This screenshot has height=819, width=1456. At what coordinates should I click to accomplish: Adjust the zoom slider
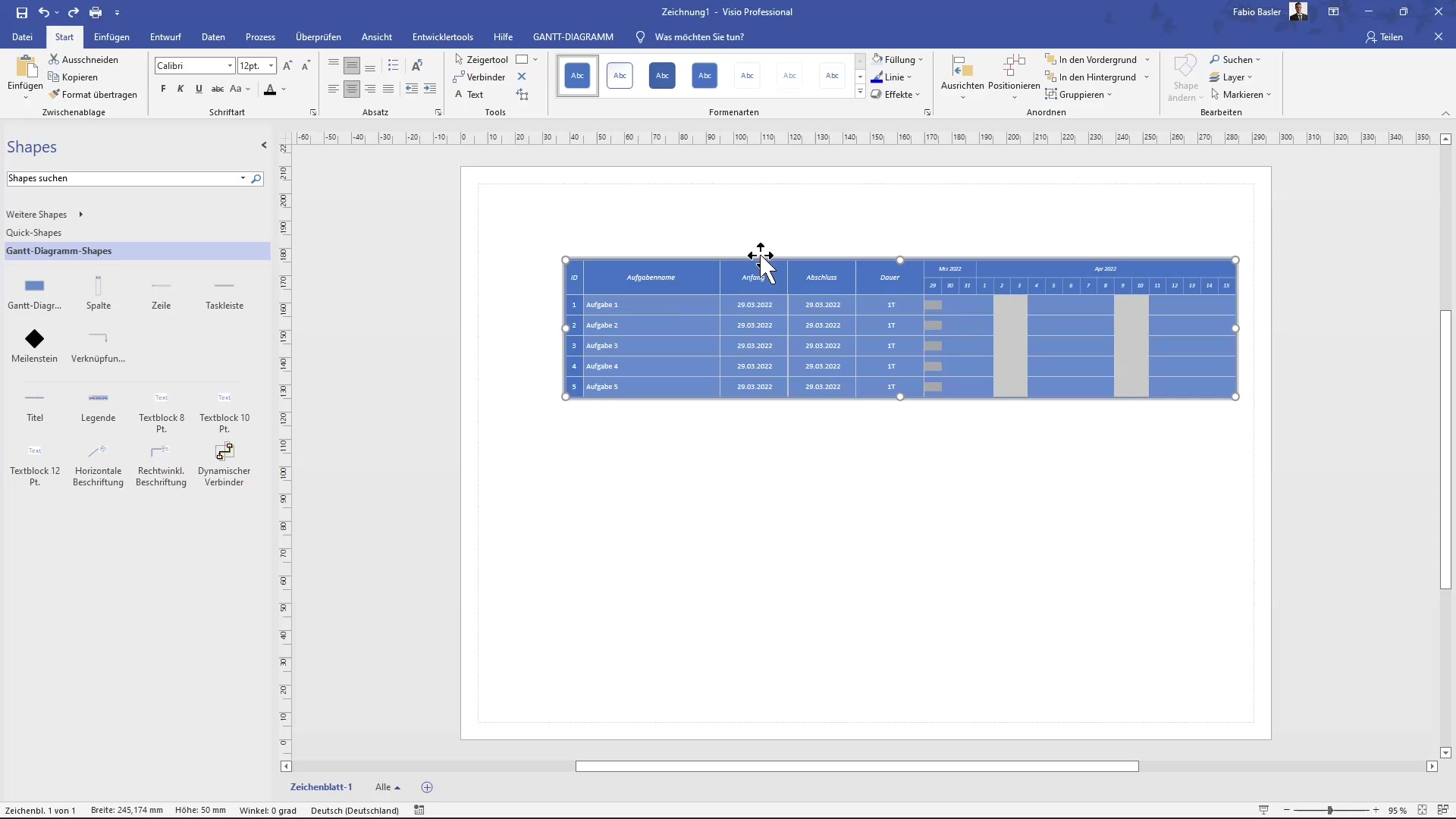[x=1331, y=810]
